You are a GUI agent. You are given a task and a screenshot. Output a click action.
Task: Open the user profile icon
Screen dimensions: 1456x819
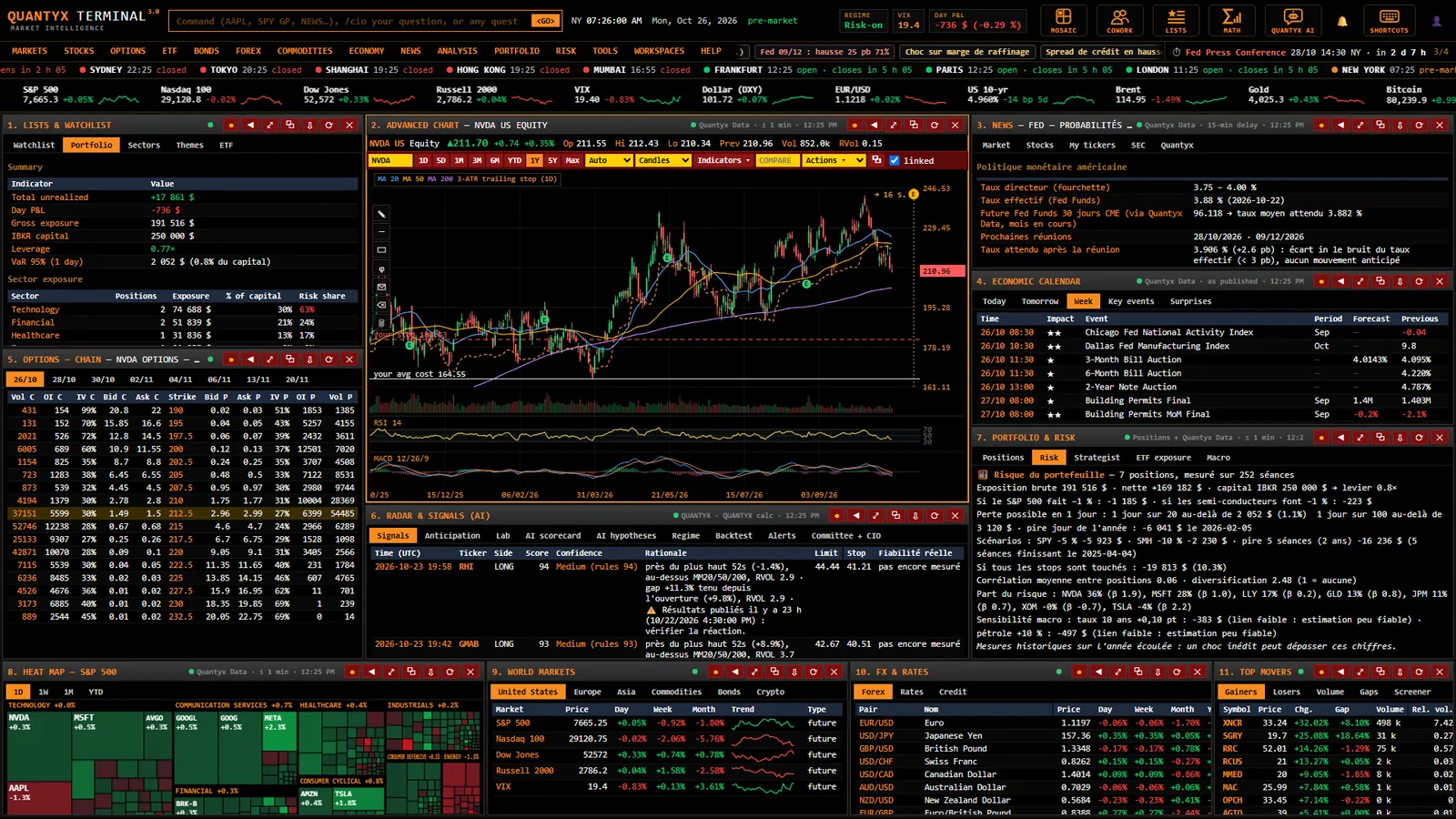pos(1436,21)
